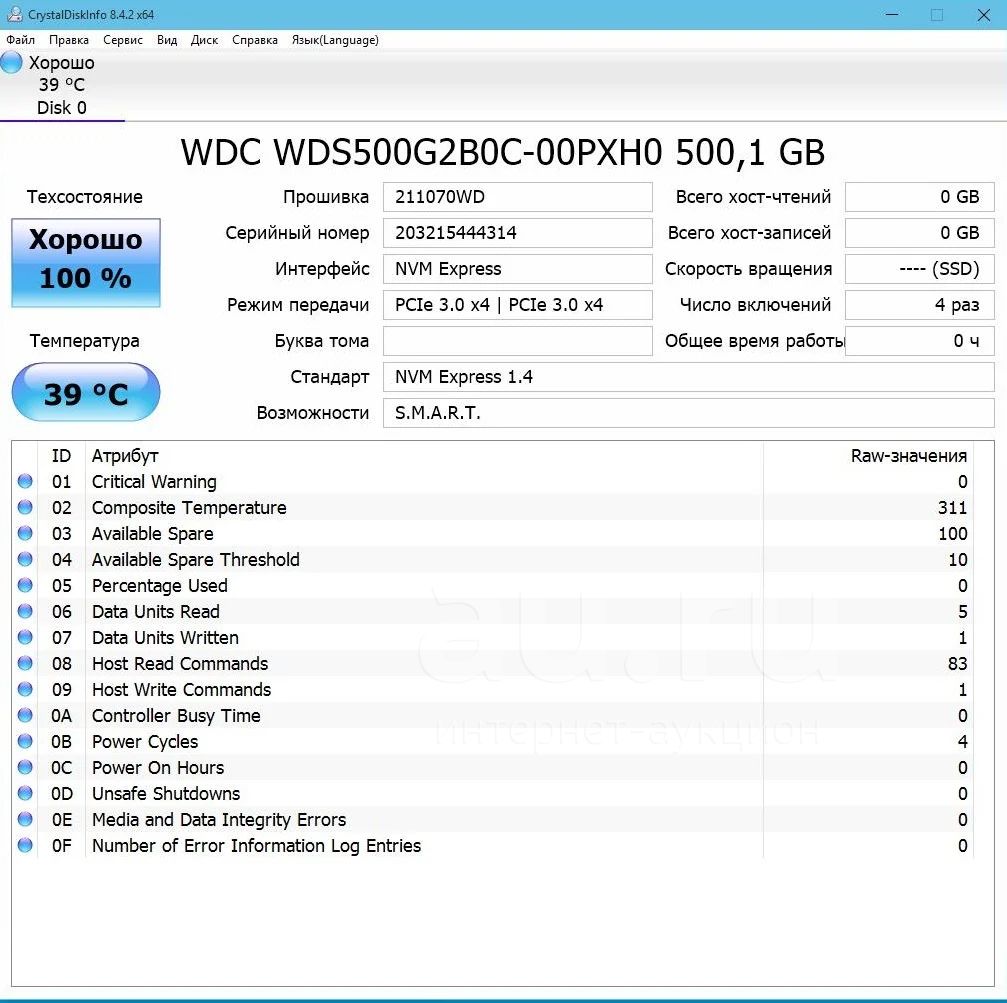The image size is (1007, 1003).
Task: Select the Data Units Read attribute name
Action: pos(156,612)
